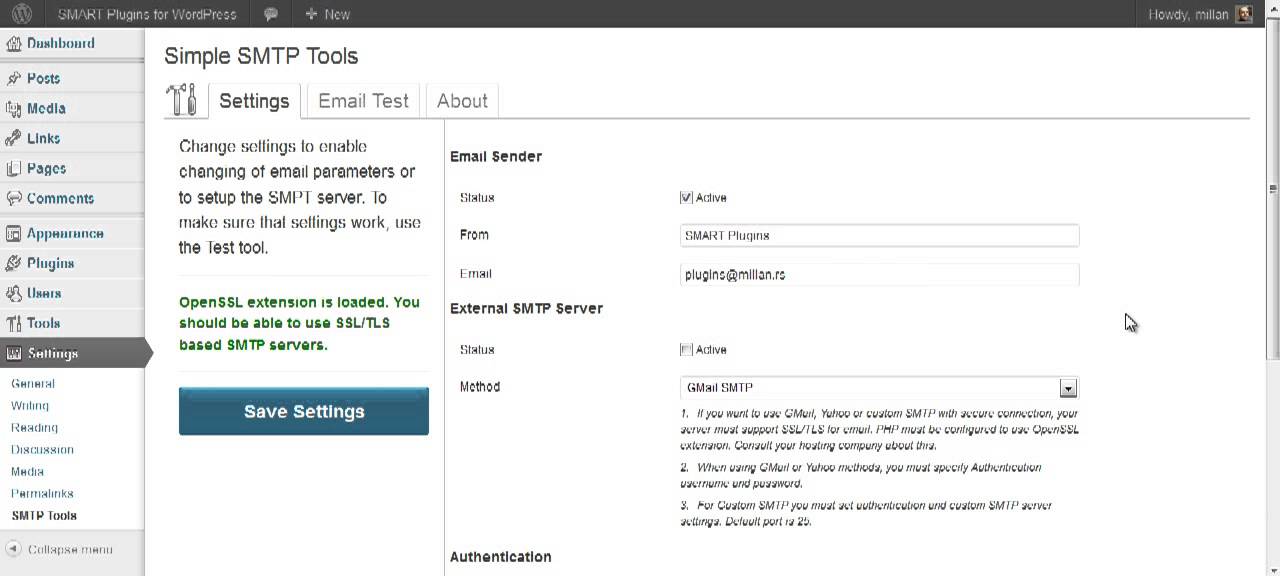Image resolution: width=1280 pixels, height=576 pixels.
Task: Open the New content menu
Action: coord(327,14)
